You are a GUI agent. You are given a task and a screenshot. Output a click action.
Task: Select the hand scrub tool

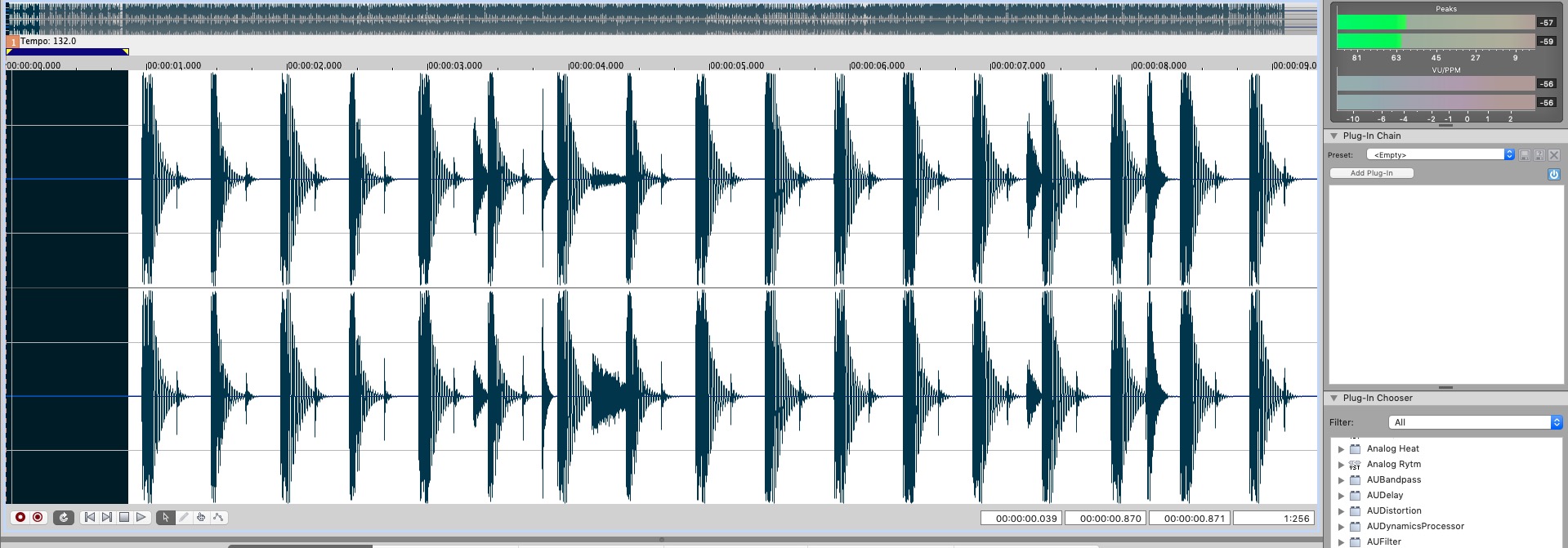(x=201, y=518)
